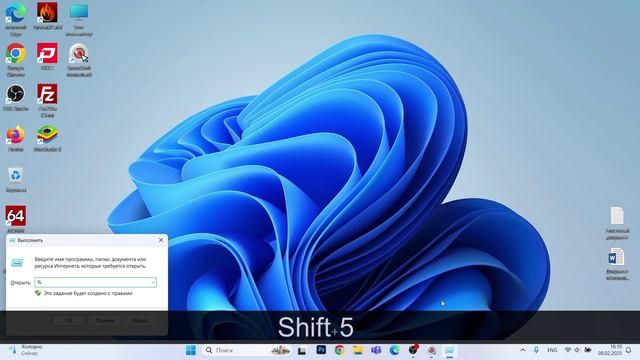Close the Run dialog

pyautogui.click(x=161, y=240)
